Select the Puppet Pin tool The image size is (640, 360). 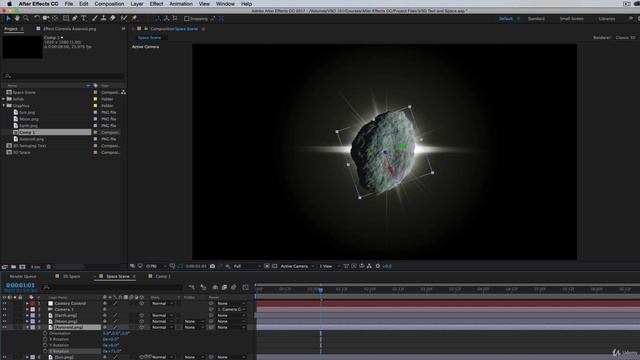pyautogui.click(x=134, y=18)
